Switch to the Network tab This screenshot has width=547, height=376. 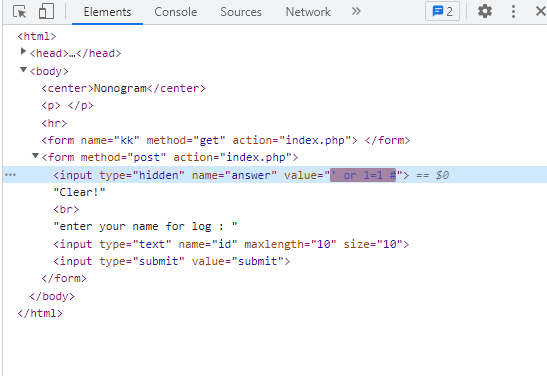pos(308,12)
